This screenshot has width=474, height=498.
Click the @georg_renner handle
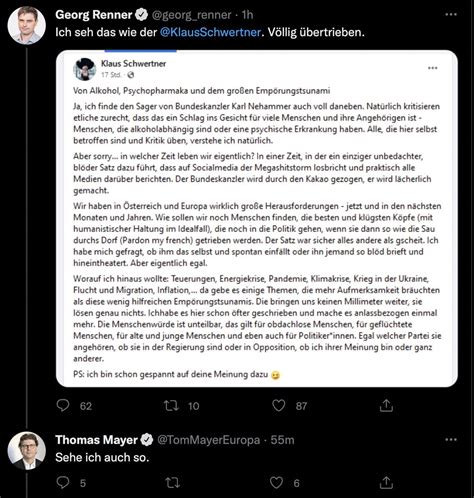tap(191, 15)
